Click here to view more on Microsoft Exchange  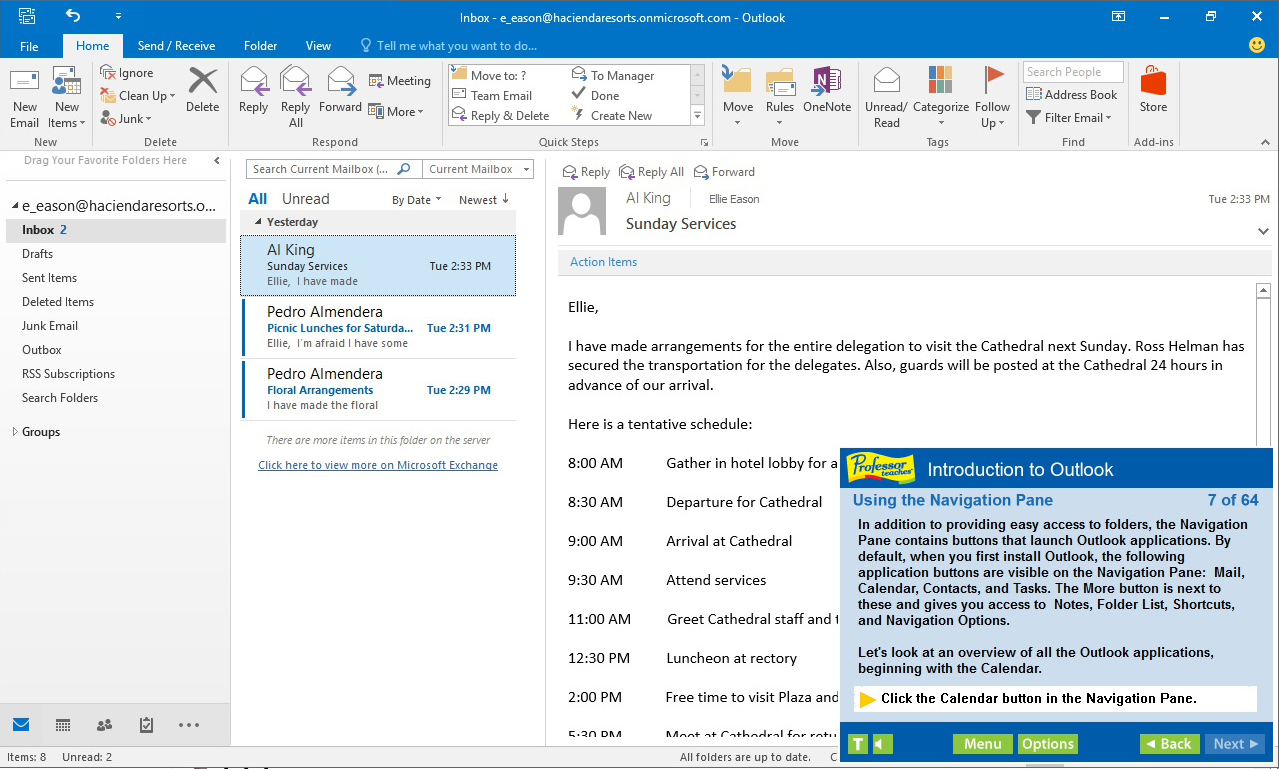click(378, 465)
